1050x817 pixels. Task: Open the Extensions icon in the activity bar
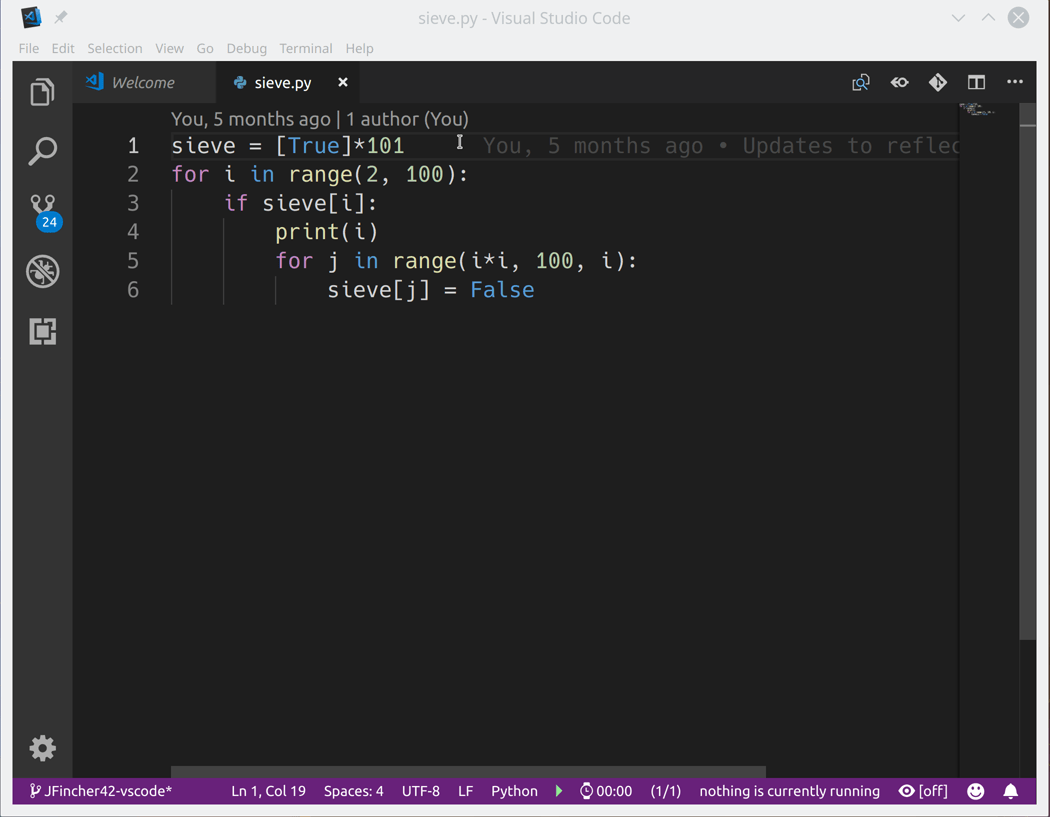(42, 331)
